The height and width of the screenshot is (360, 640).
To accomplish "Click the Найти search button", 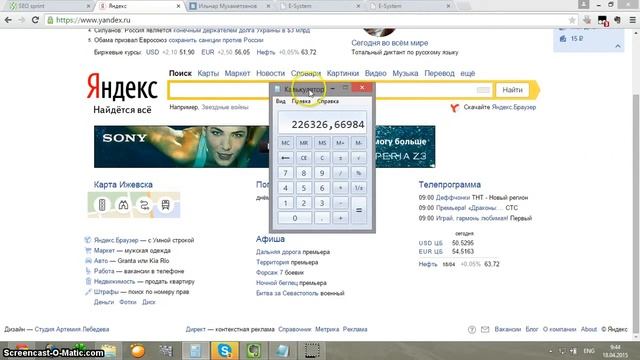I will 512,90.
